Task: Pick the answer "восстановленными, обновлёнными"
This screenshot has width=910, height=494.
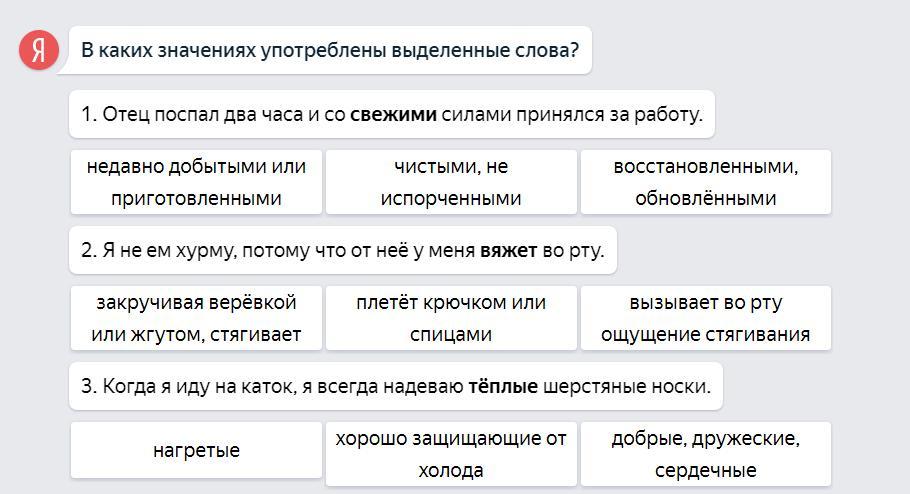Action: coord(705,182)
